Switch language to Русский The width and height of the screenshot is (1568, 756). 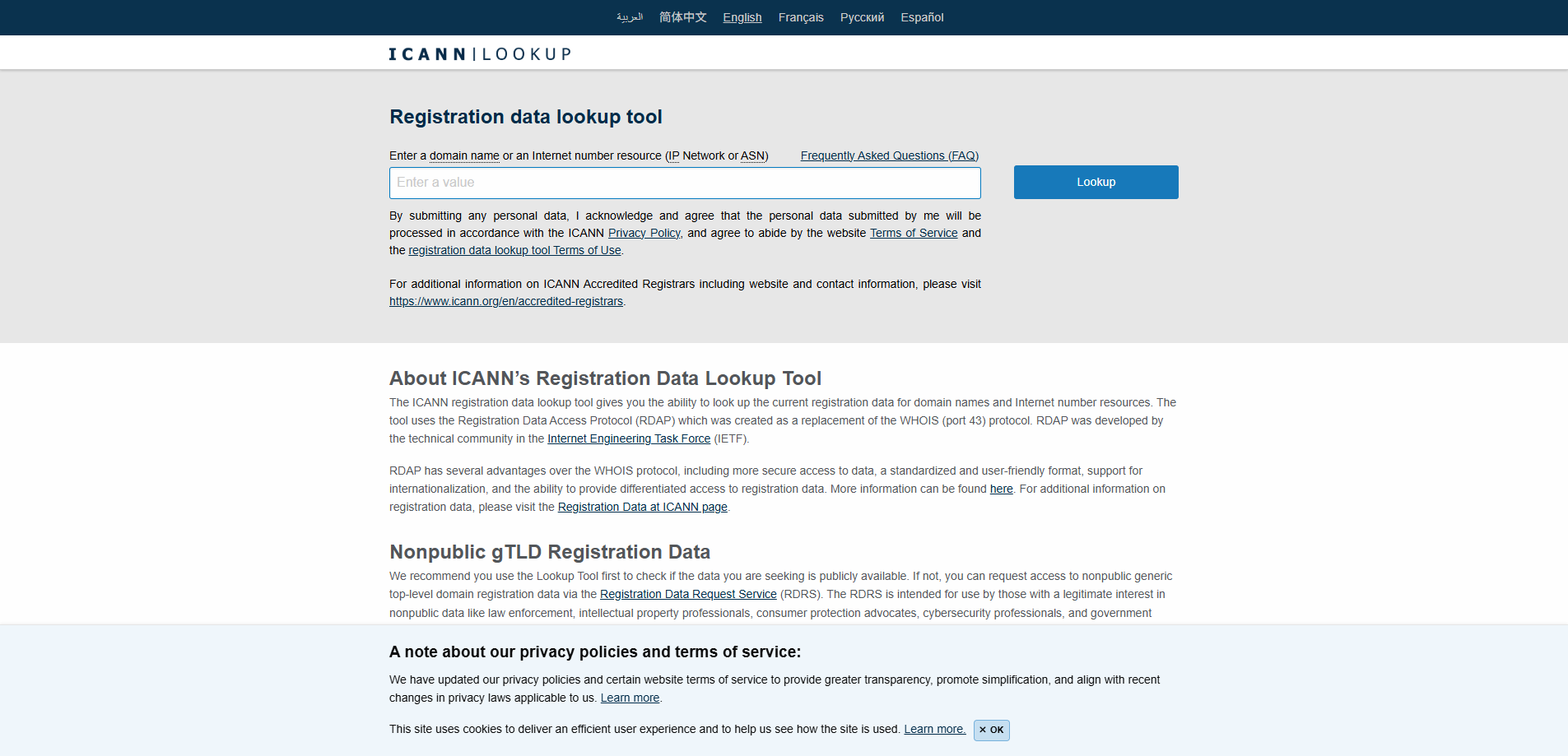pyautogui.click(x=862, y=17)
